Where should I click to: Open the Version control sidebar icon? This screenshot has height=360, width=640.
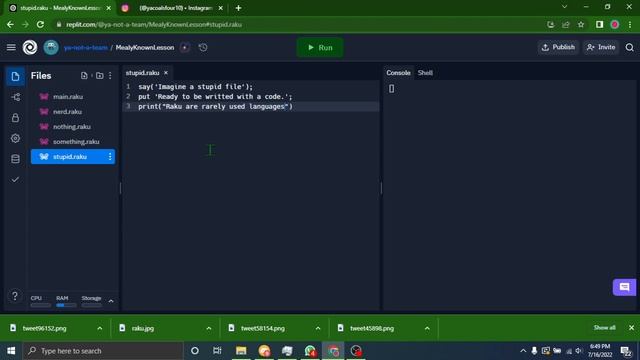pyautogui.click(x=15, y=97)
